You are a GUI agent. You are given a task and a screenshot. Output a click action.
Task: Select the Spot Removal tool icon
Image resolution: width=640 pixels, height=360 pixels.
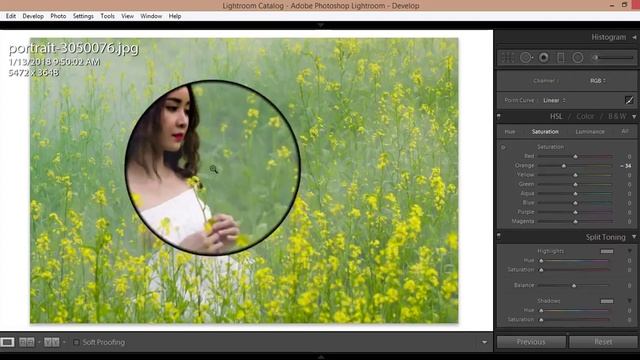click(x=526, y=58)
